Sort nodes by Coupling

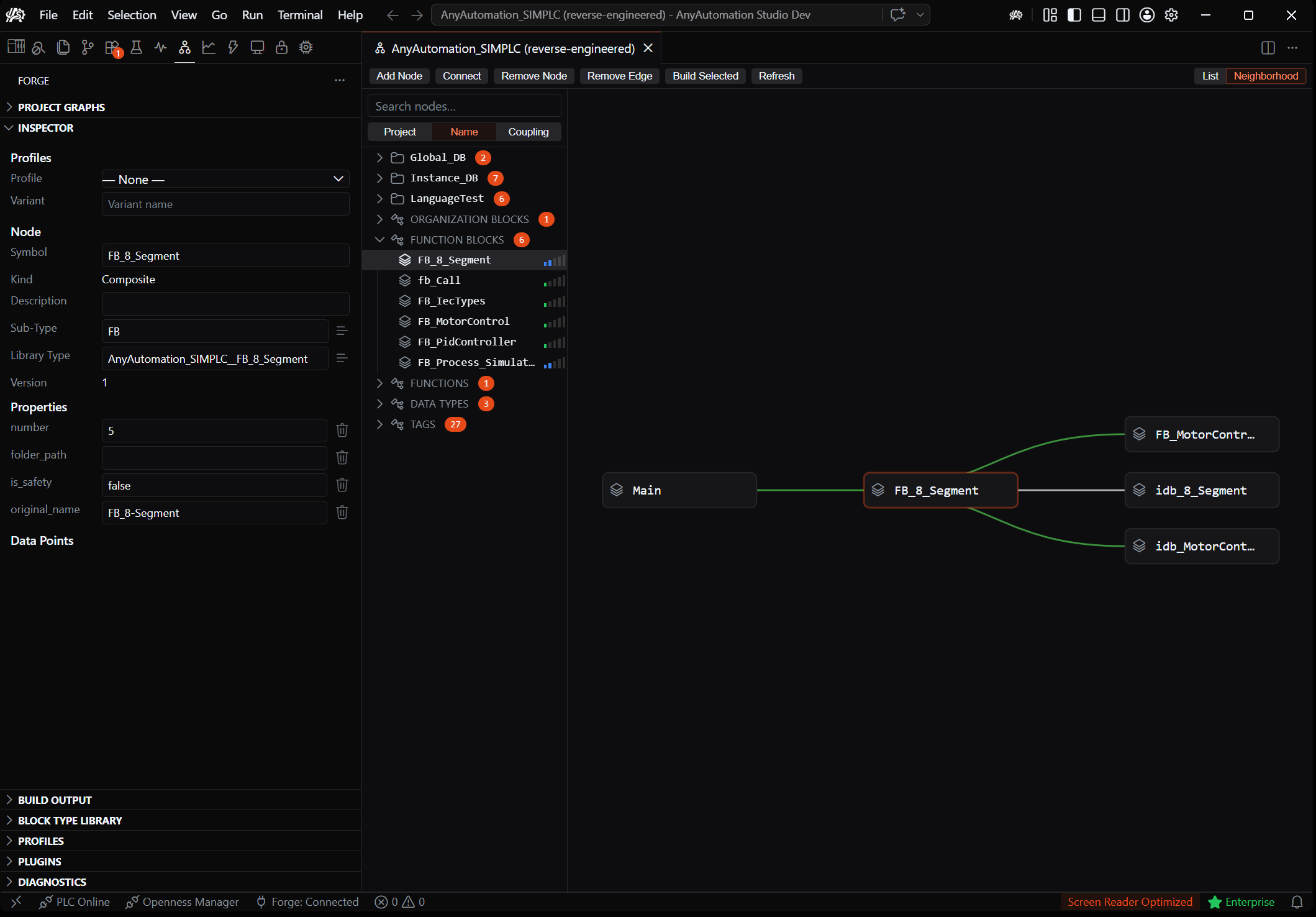[529, 132]
